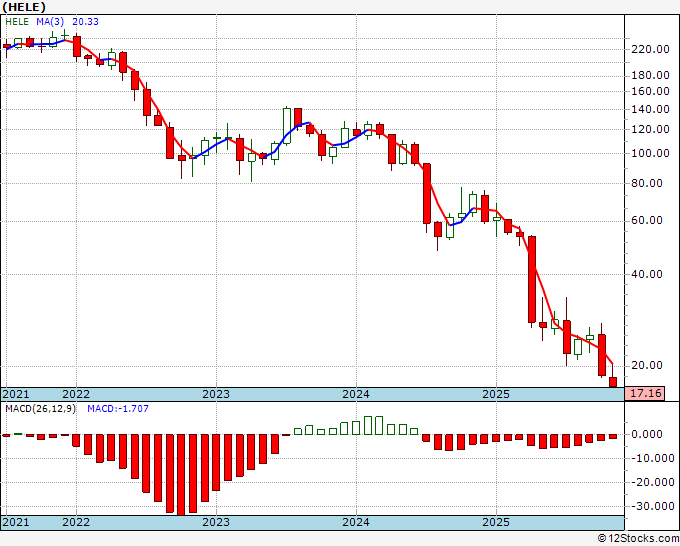Viewport: 680px width, 546px height.
Task: Click the 2025 label on price time axis
Action: point(496,394)
